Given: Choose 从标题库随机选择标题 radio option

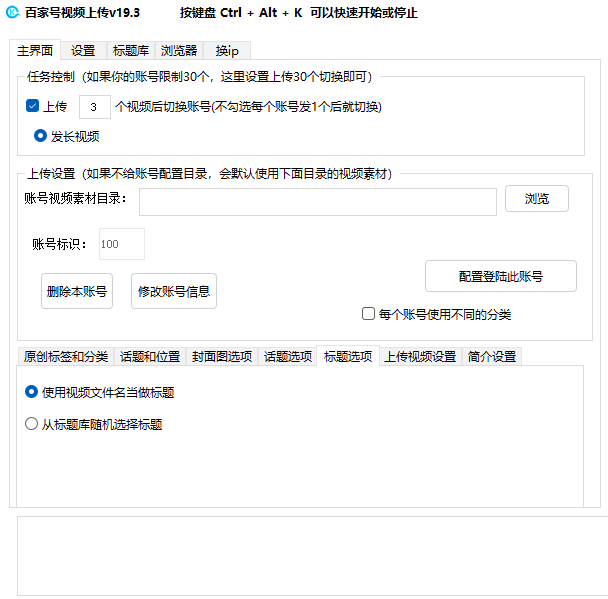Looking at the screenshot, I should click(31, 424).
